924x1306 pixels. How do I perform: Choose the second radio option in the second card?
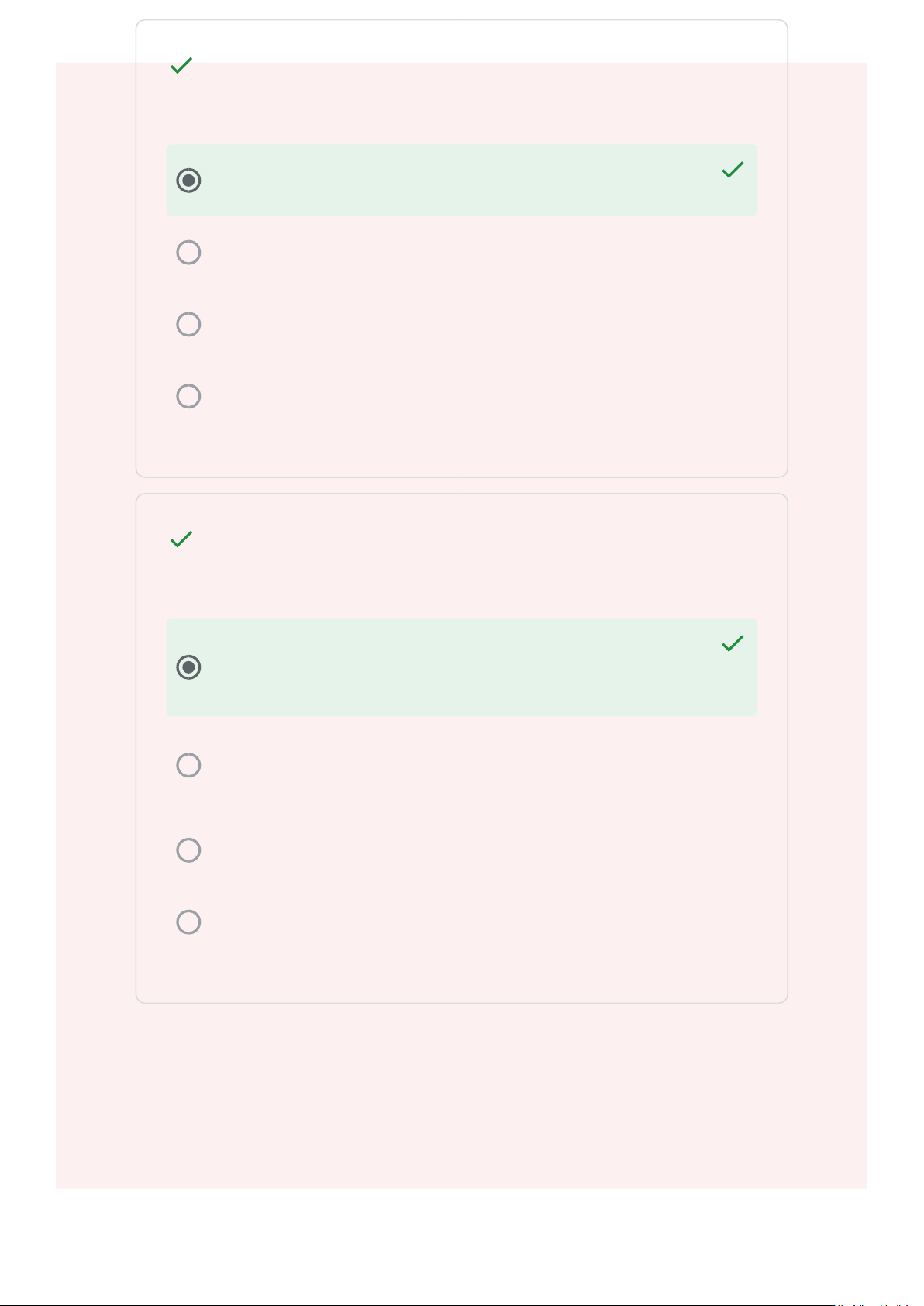pyautogui.click(x=188, y=765)
